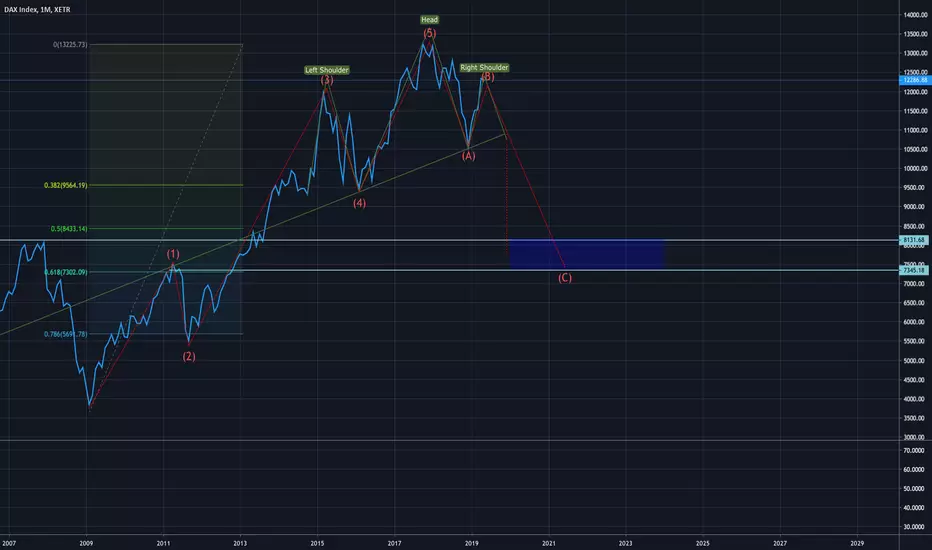Click the Elliott wave (4) label
Image resolution: width=932 pixels, height=550 pixels.
[x=359, y=203]
